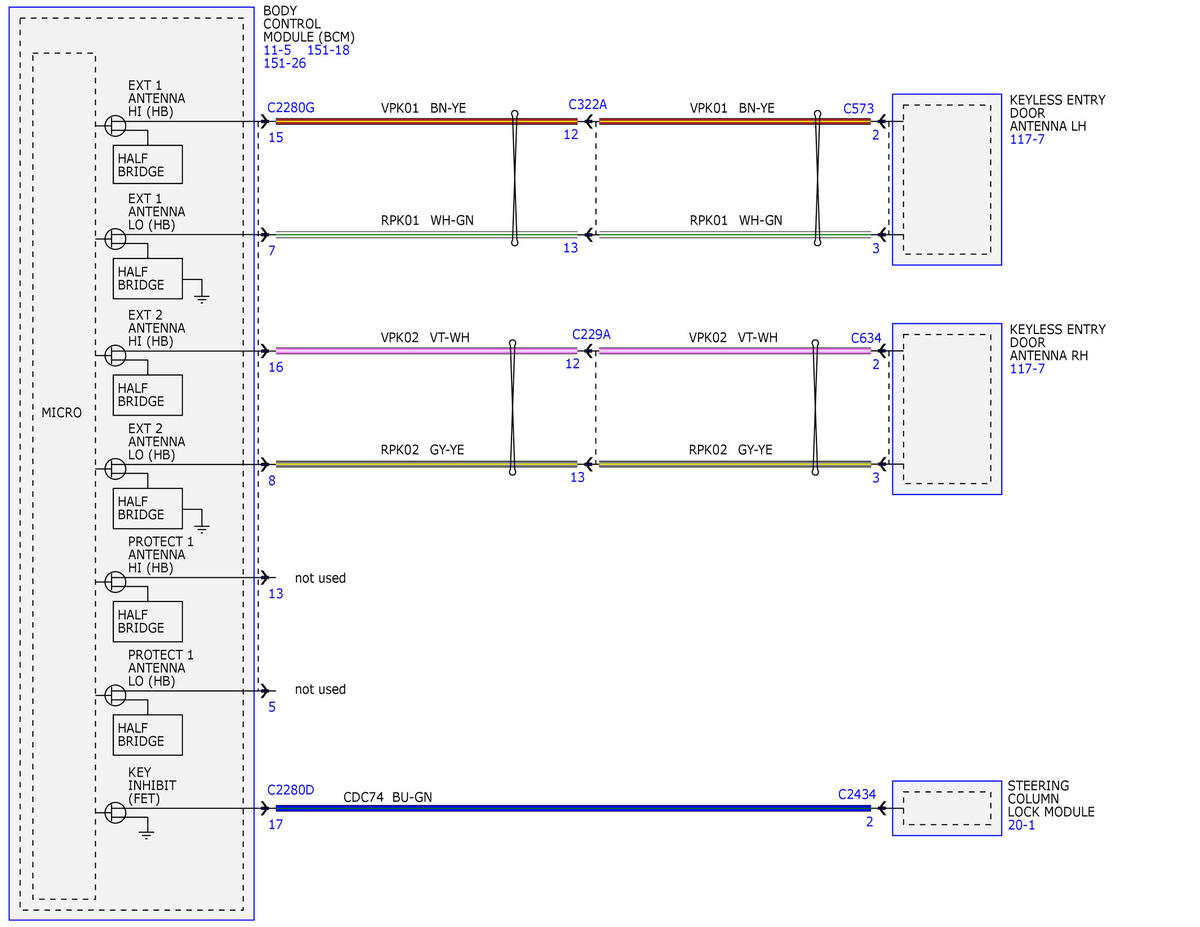Select KEYLESS ENTRY DOOR ANTENNA LH label
Viewport: 1200px width, 927px height.
pos(1057,114)
